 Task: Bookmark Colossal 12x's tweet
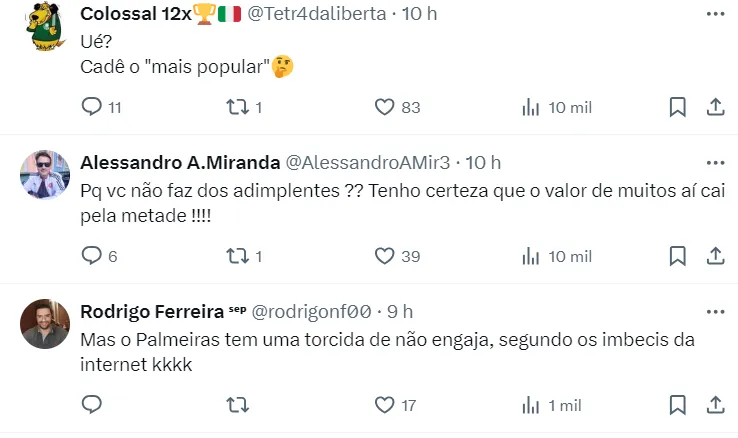pos(677,107)
